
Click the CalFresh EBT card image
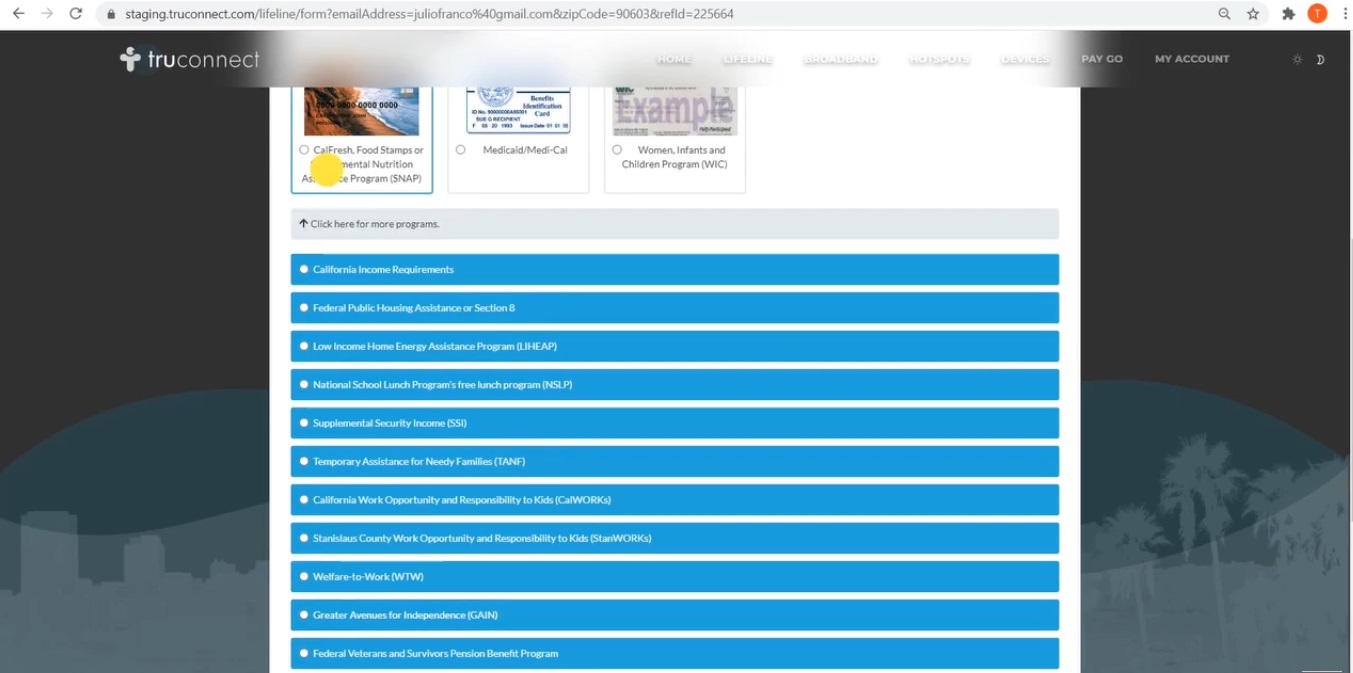coord(361,111)
